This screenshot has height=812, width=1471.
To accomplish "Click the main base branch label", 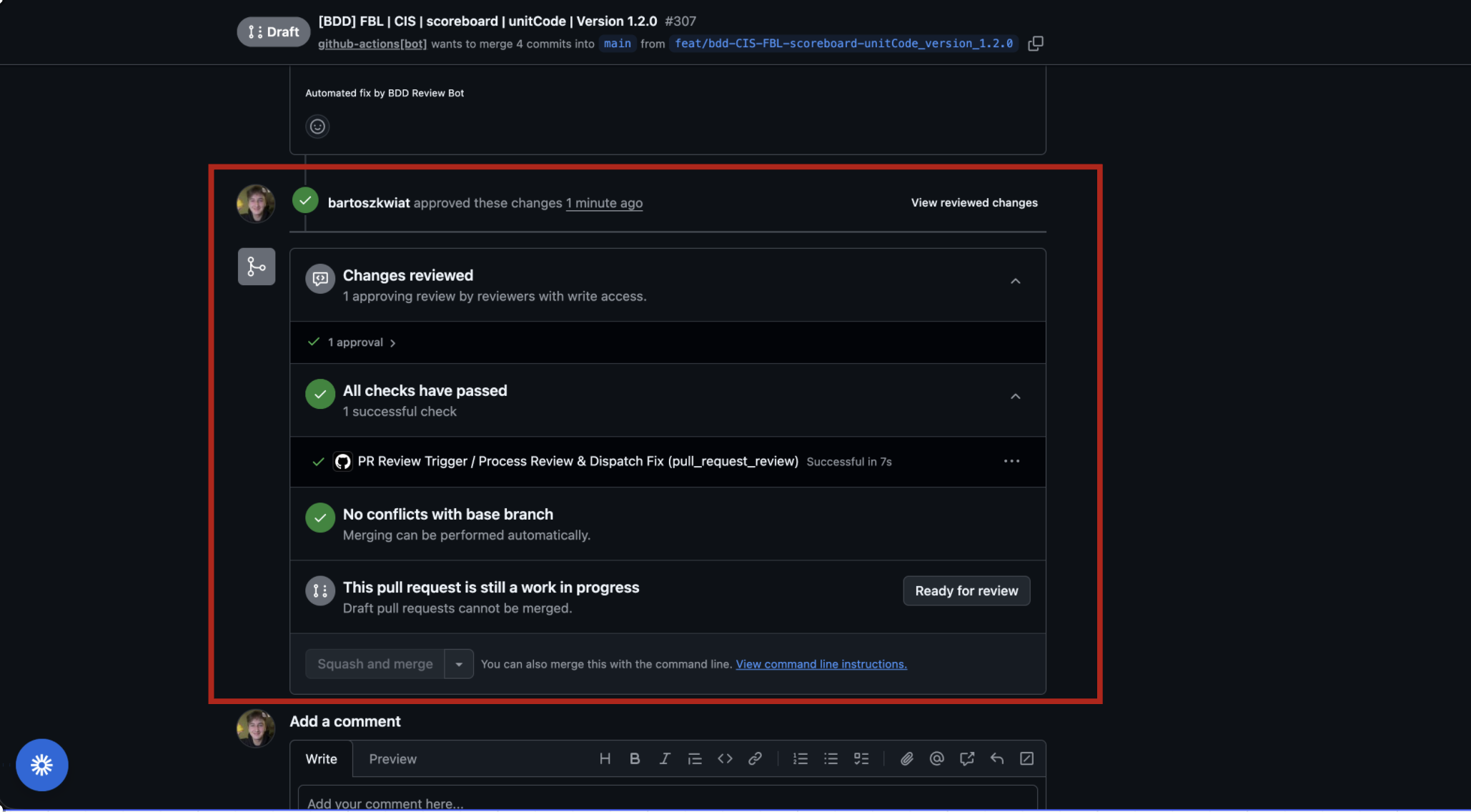I will pyautogui.click(x=618, y=44).
